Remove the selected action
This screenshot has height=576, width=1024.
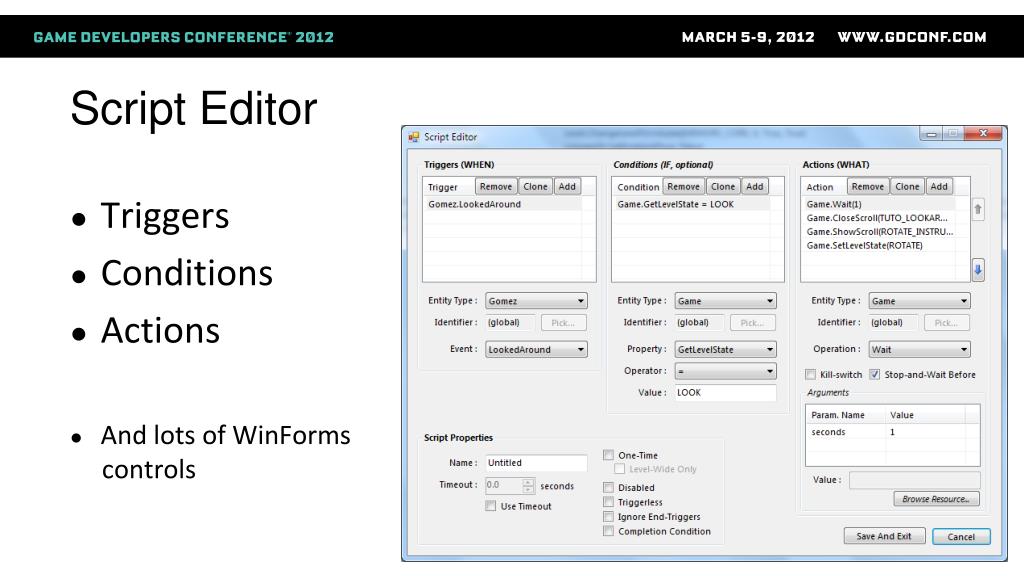pos(867,186)
